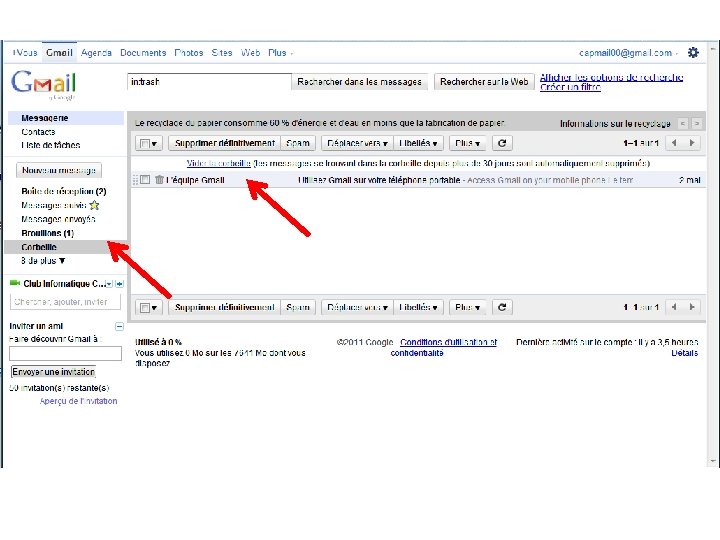This screenshot has width=720, height=540.
Task: Open Aperçu de l'invitation link
Action: tap(78, 401)
